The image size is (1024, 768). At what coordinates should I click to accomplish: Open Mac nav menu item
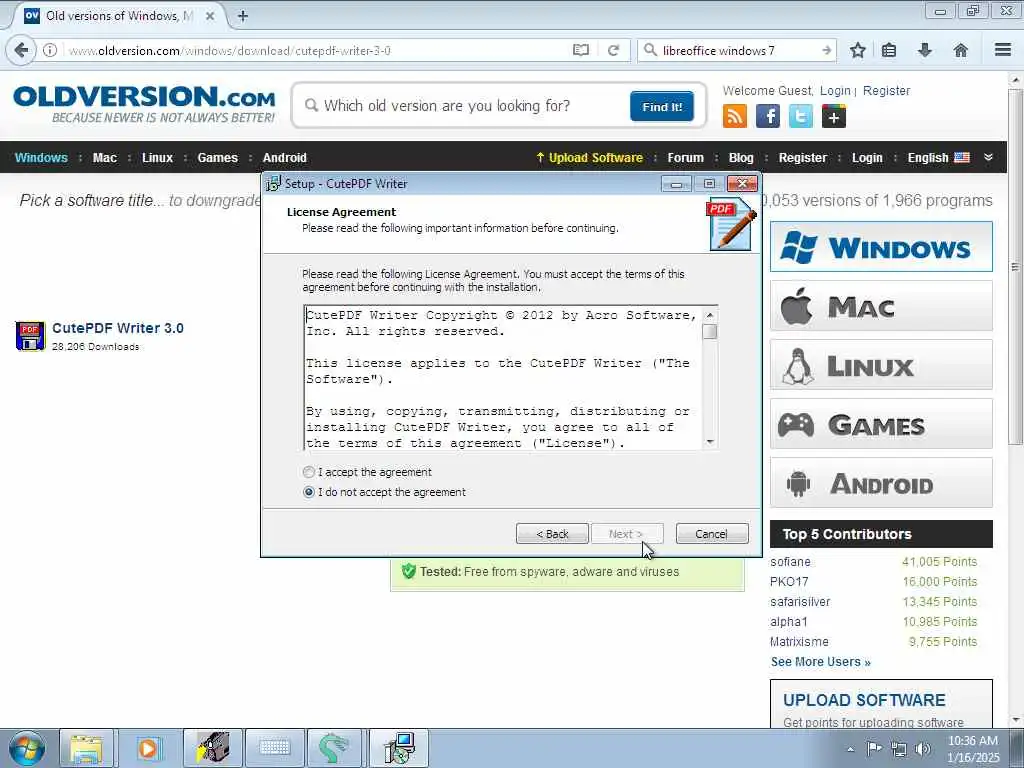coord(104,157)
